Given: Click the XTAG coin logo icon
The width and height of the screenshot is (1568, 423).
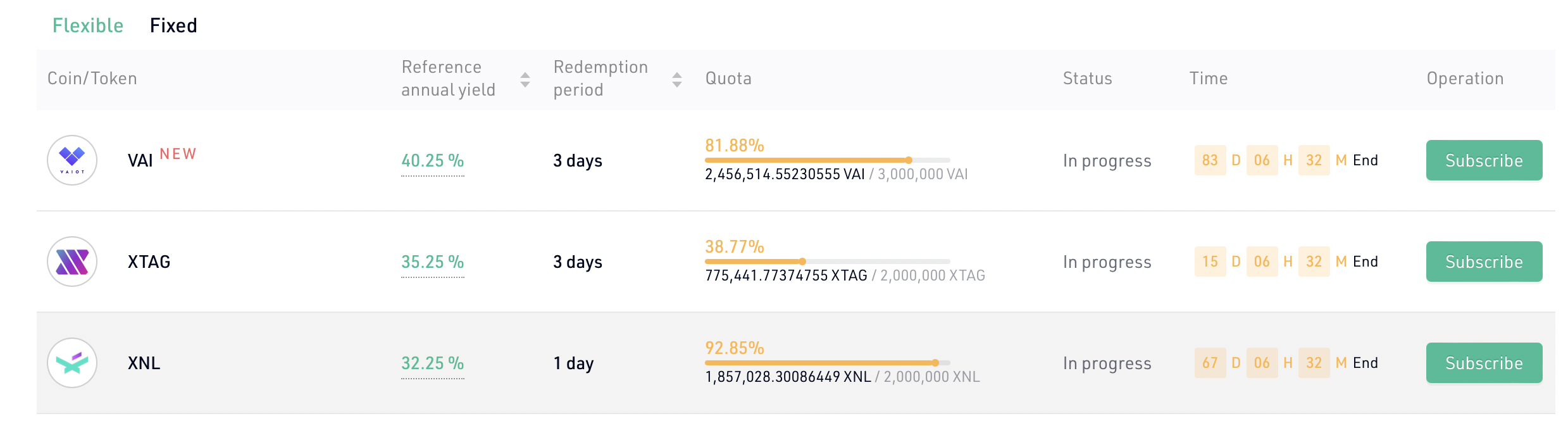Looking at the screenshot, I should point(72,262).
